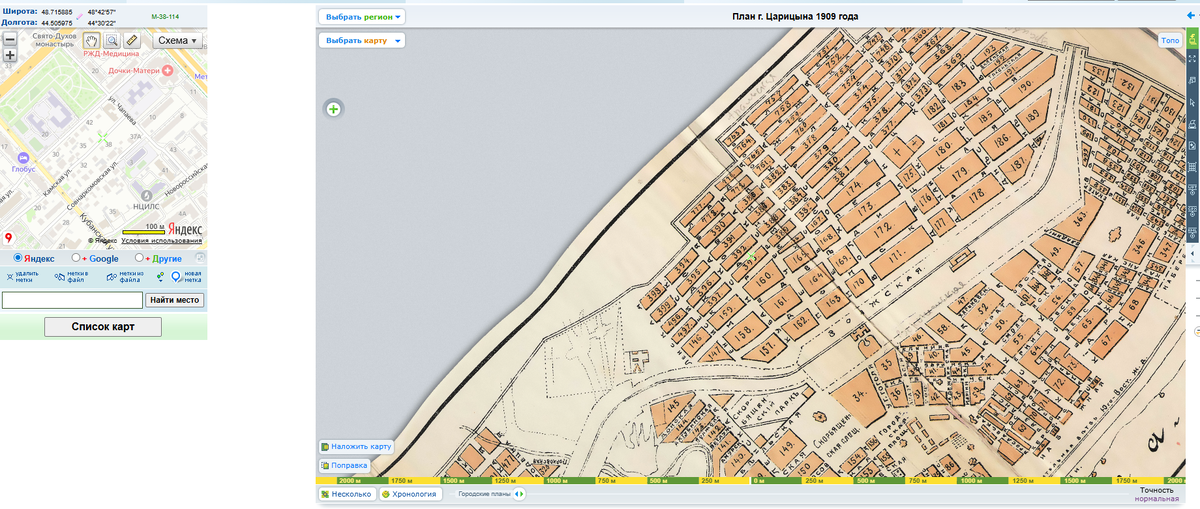Open the Схема map type dropdown
The image size is (1200, 509).
(x=178, y=41)
